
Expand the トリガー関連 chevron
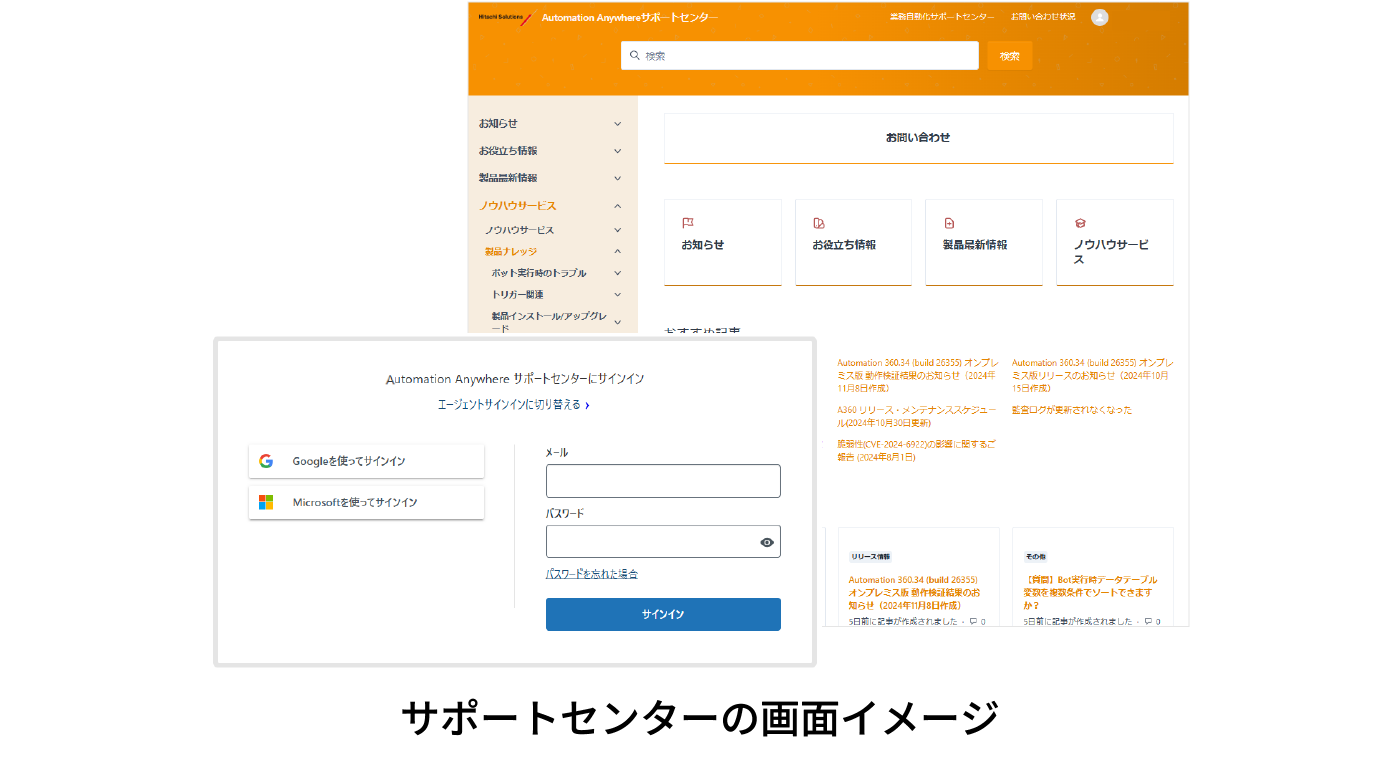point(617,295)
